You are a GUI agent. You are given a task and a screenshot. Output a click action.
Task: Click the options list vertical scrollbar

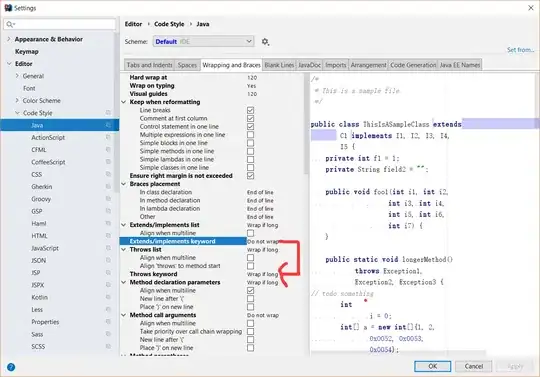[306, 124]
